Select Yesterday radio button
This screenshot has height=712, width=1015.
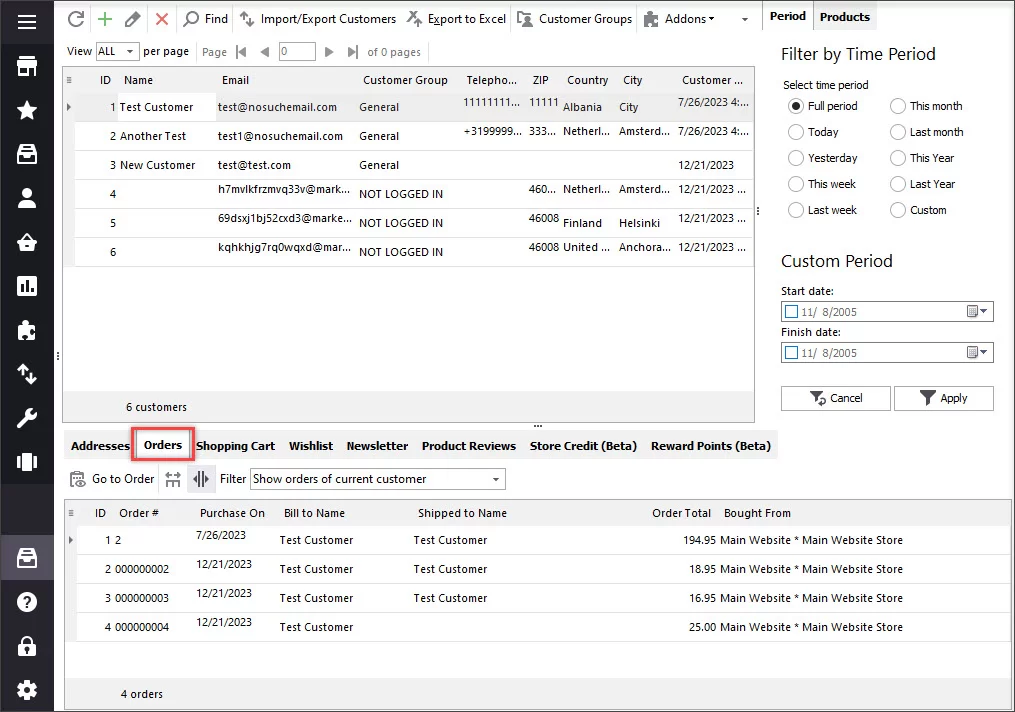[x=796, y=158]
